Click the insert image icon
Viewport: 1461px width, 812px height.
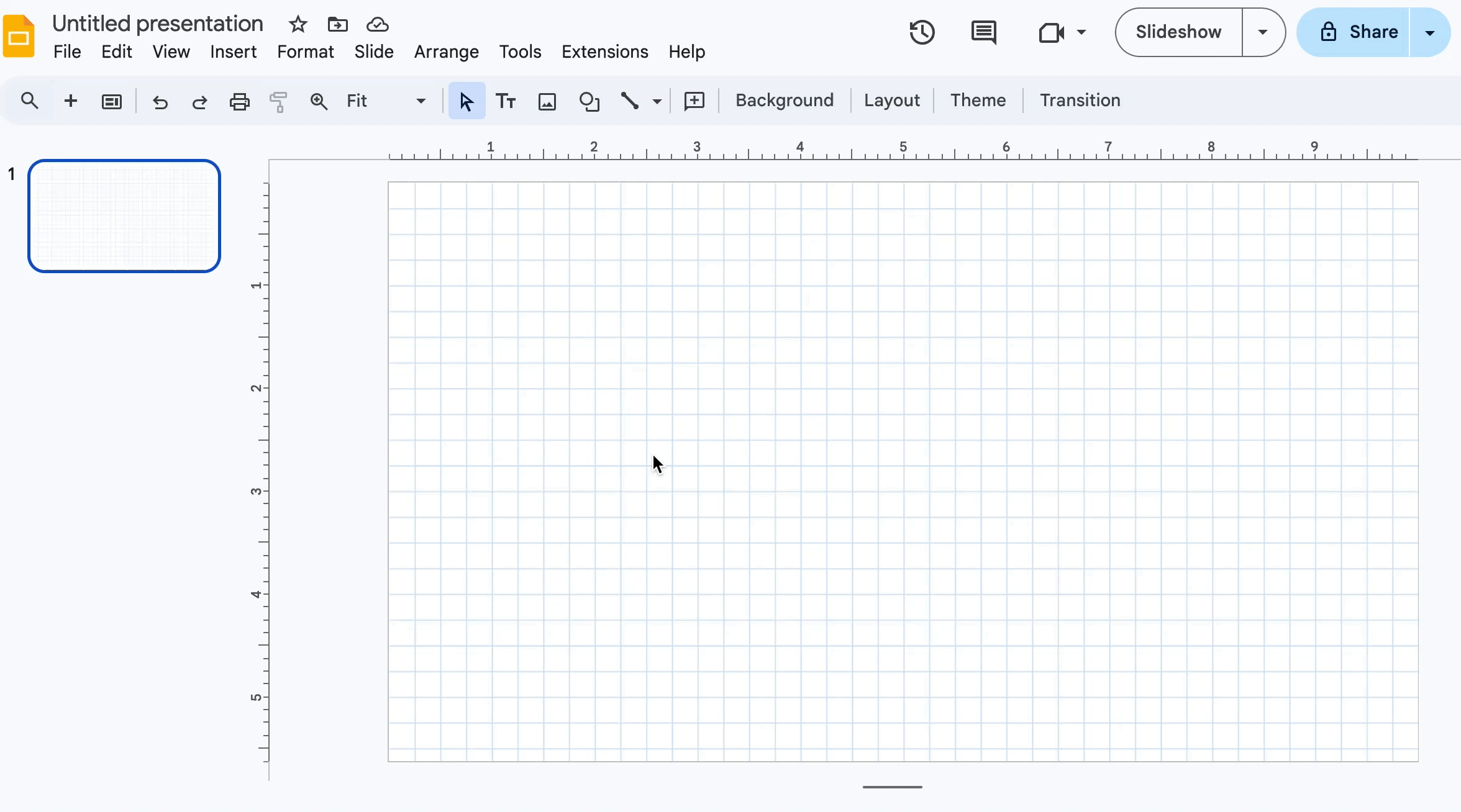(x=547, y=101)
